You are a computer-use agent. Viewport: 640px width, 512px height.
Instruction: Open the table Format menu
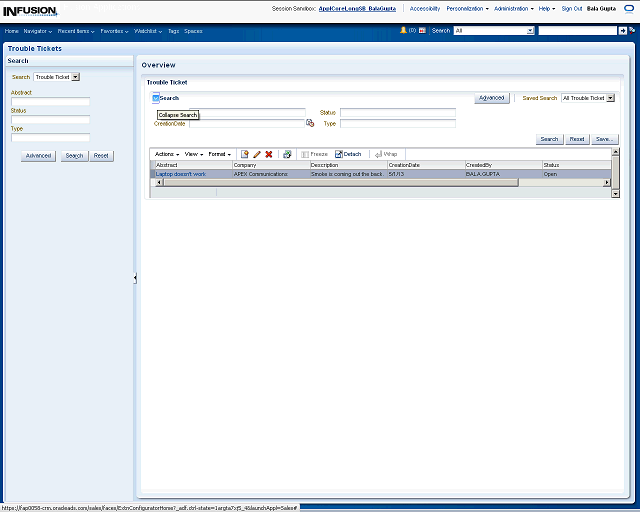[x=220, y=154]
